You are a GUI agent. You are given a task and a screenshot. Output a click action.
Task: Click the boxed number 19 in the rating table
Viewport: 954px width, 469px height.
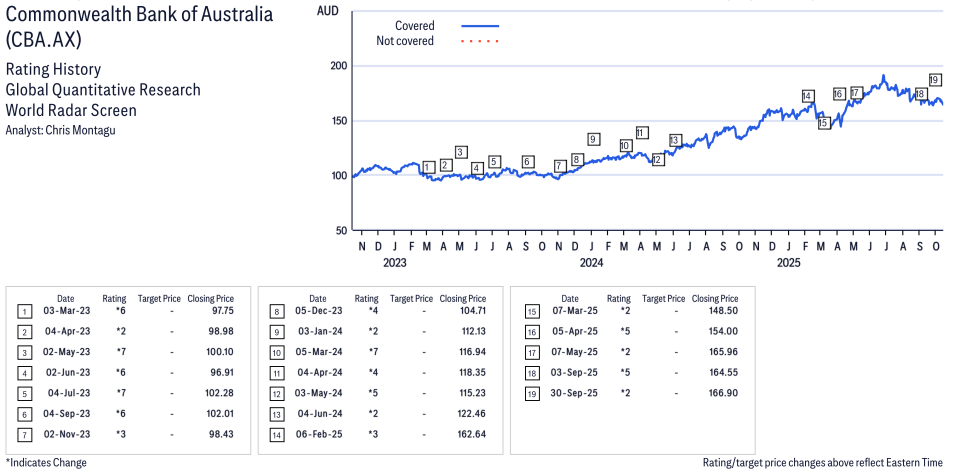click(532, 394)
